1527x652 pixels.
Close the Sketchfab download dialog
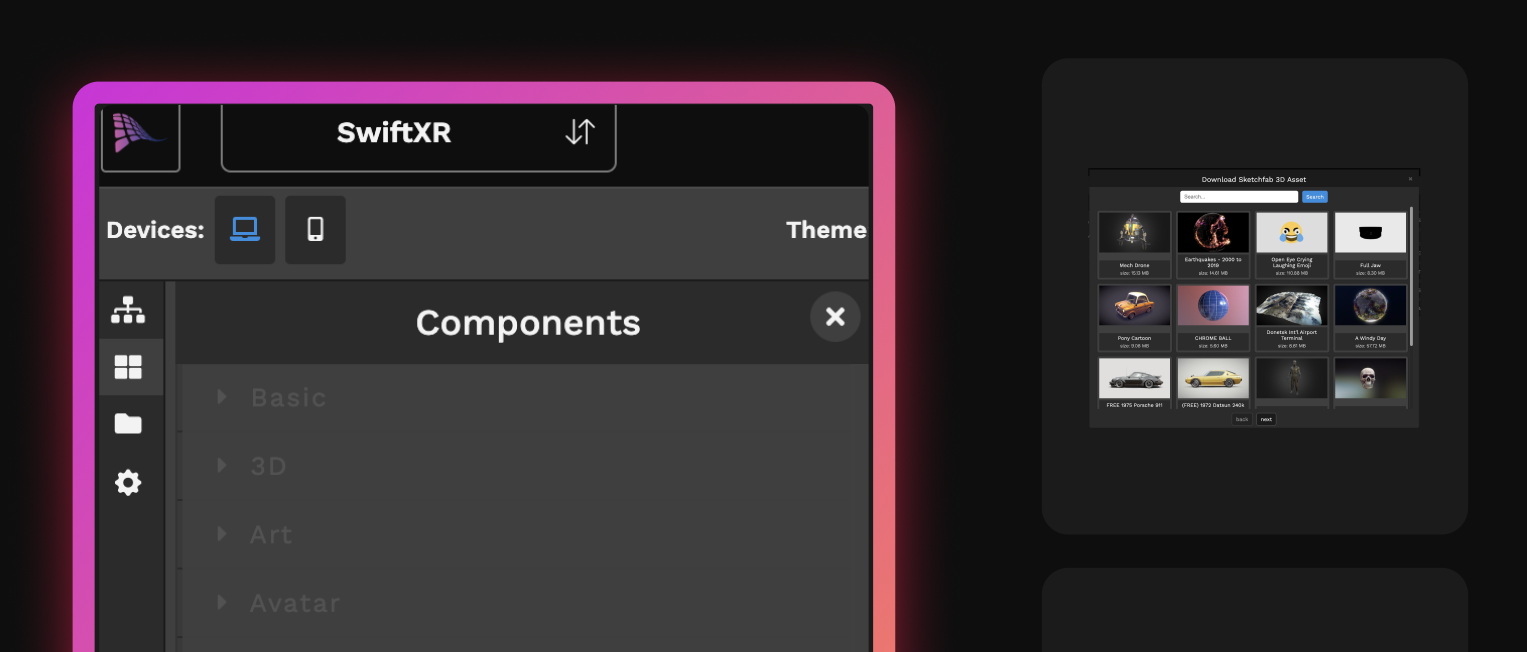[x=1410, y=179]
